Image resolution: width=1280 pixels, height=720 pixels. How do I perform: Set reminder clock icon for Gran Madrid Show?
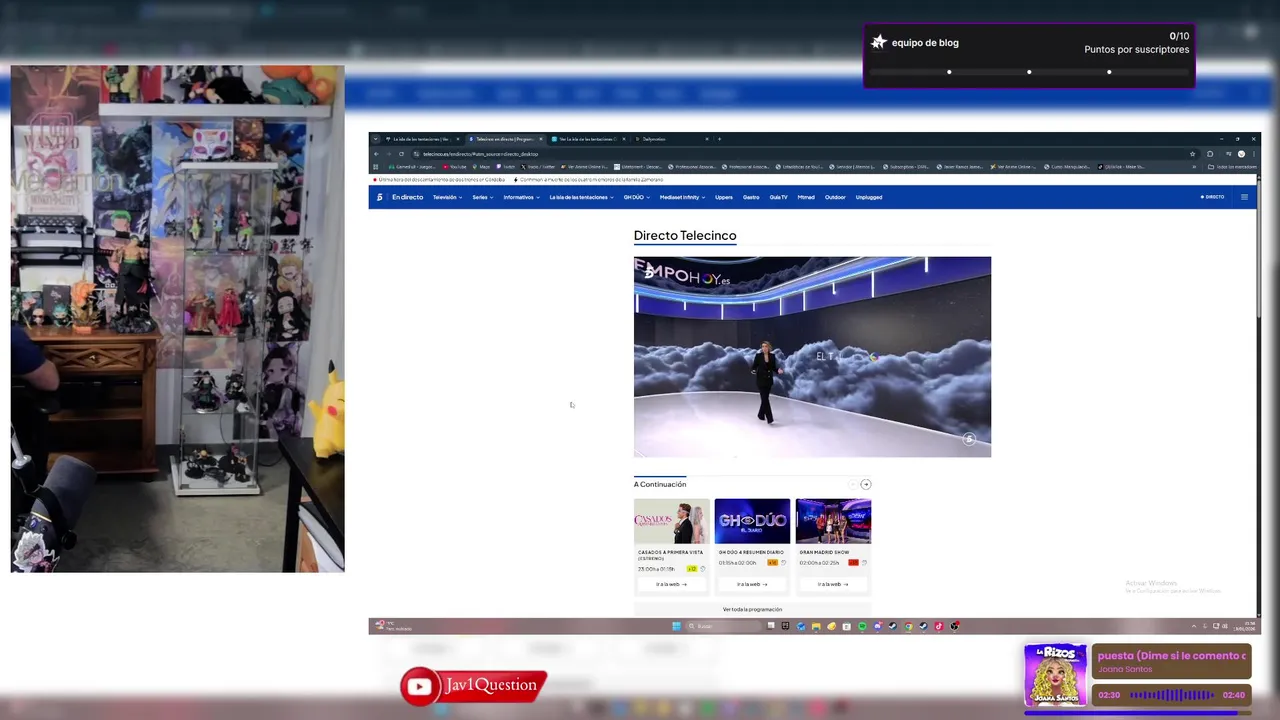(x=864, y=563)
